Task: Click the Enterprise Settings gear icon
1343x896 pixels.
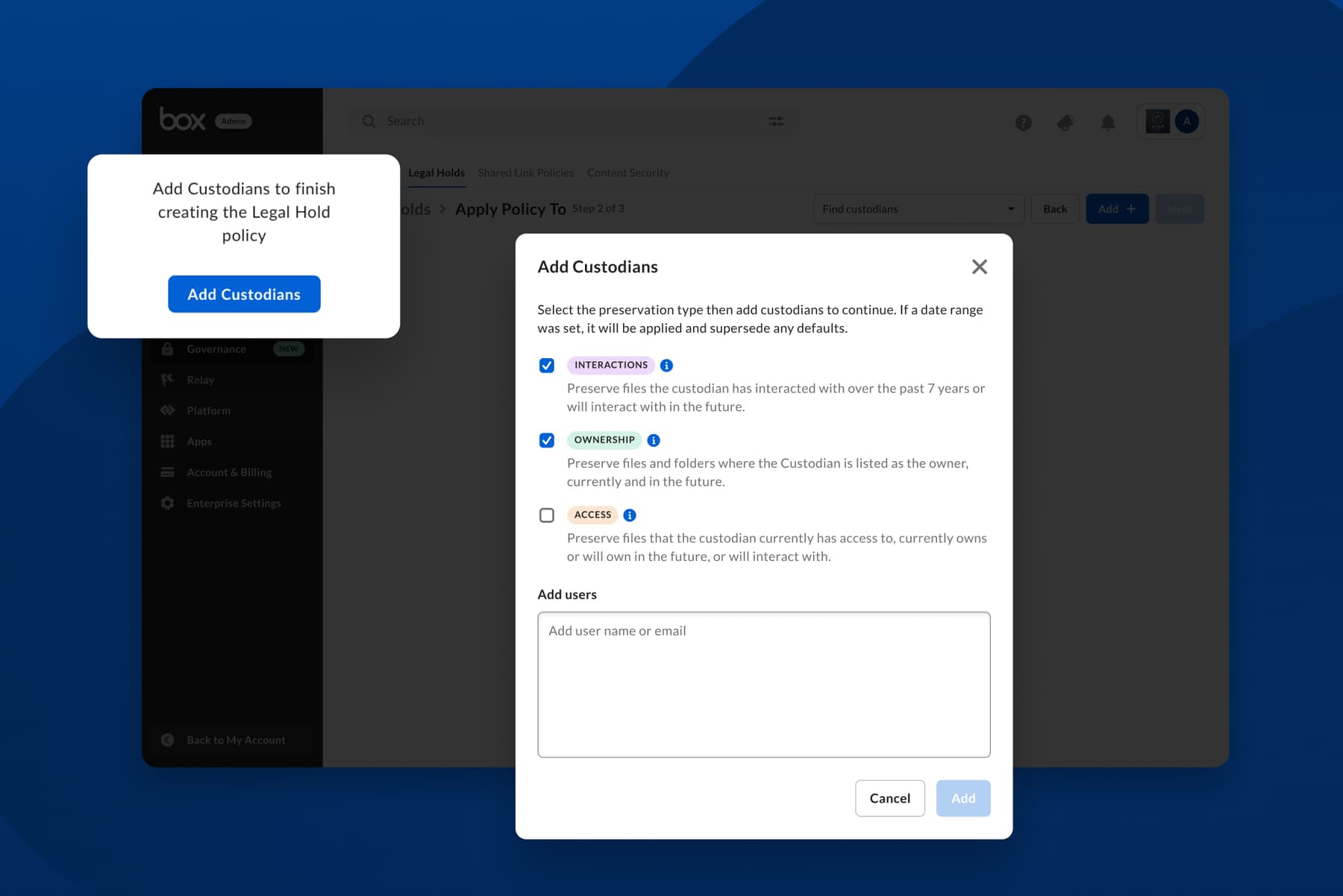Action: (x=168, y=504)
